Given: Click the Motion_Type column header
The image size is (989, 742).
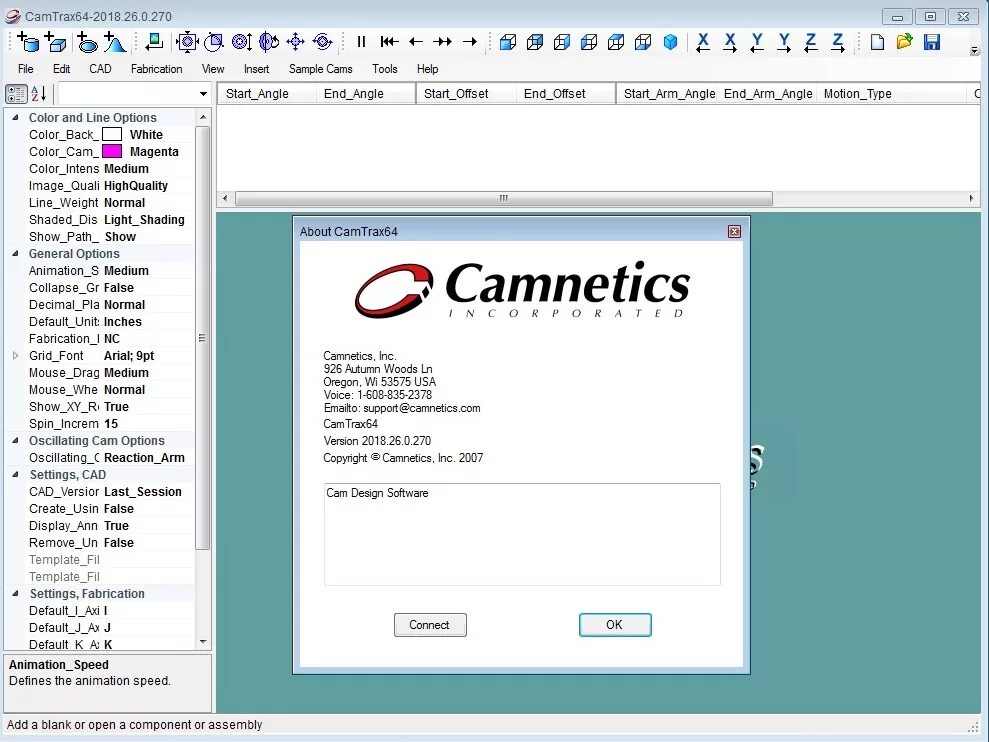Looking at the screenshot, I should [x=892, y=94].
